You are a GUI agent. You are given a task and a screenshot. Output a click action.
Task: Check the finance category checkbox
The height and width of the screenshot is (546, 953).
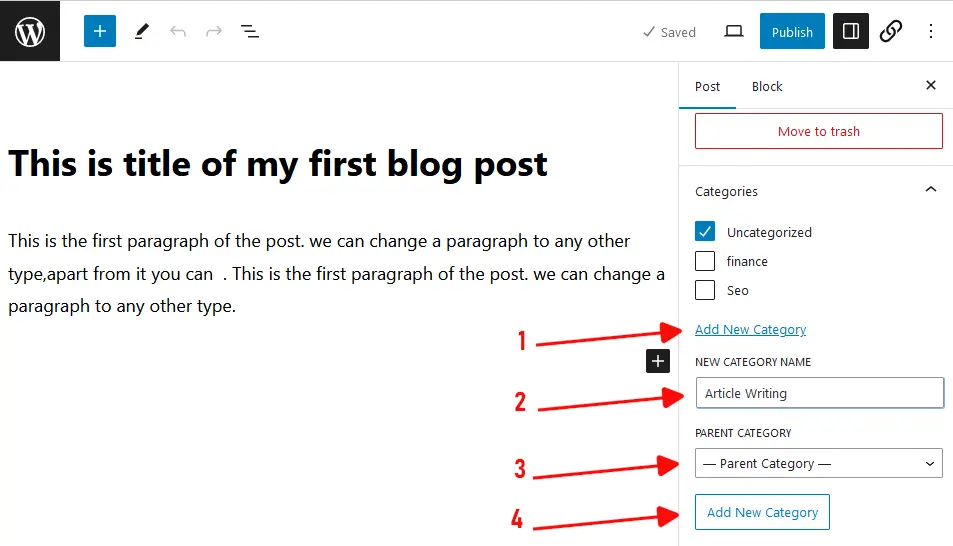(705, 261)
